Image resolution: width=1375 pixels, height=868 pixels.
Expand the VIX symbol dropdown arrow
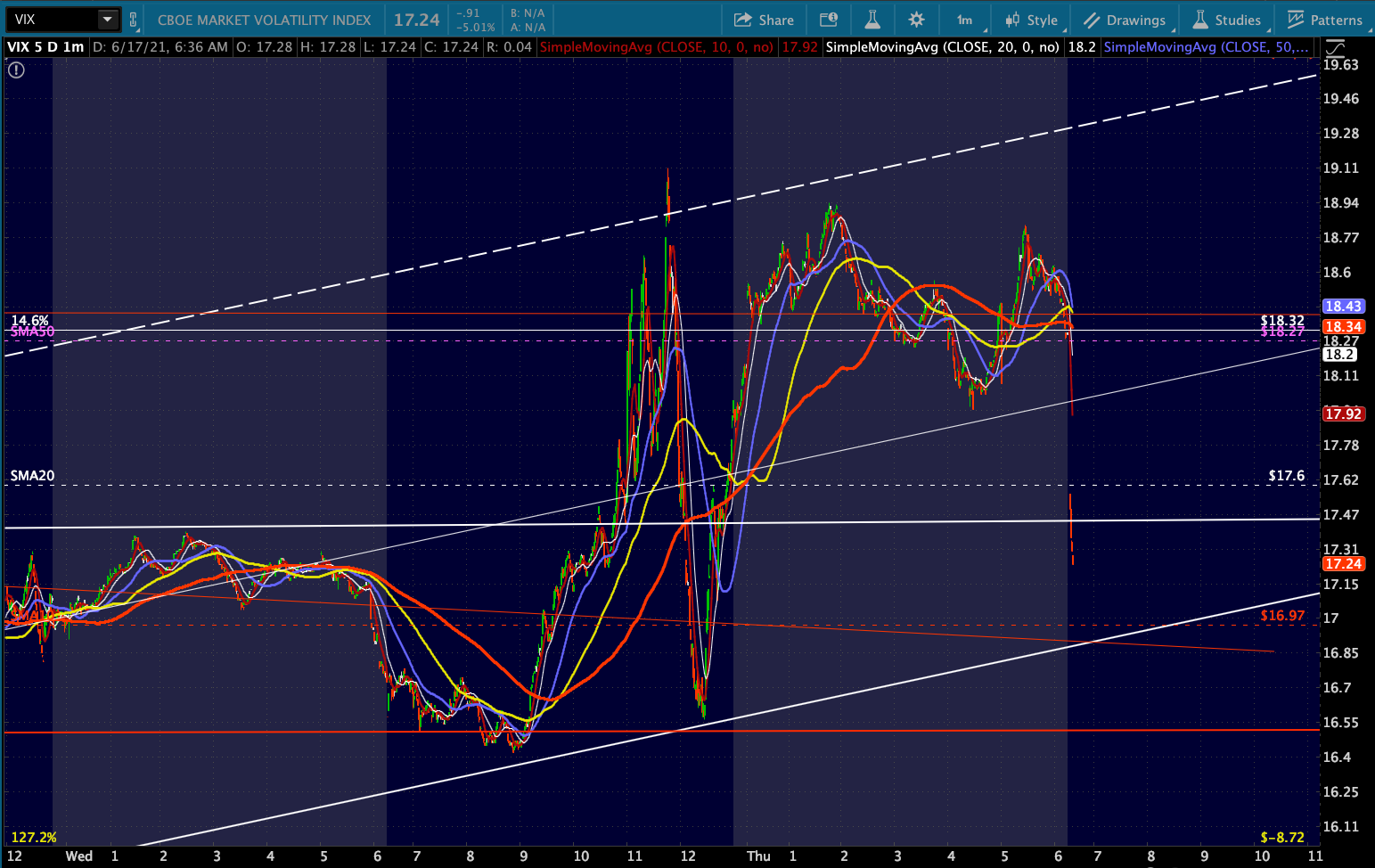click(108, 20)
